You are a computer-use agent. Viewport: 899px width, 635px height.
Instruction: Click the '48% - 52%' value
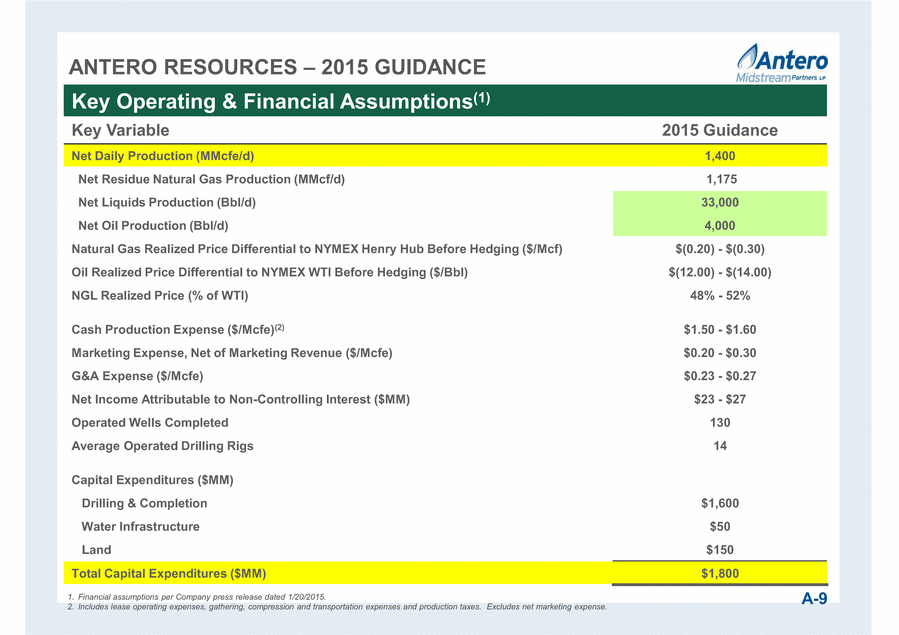pyautogui.click(x=720, y=296)
